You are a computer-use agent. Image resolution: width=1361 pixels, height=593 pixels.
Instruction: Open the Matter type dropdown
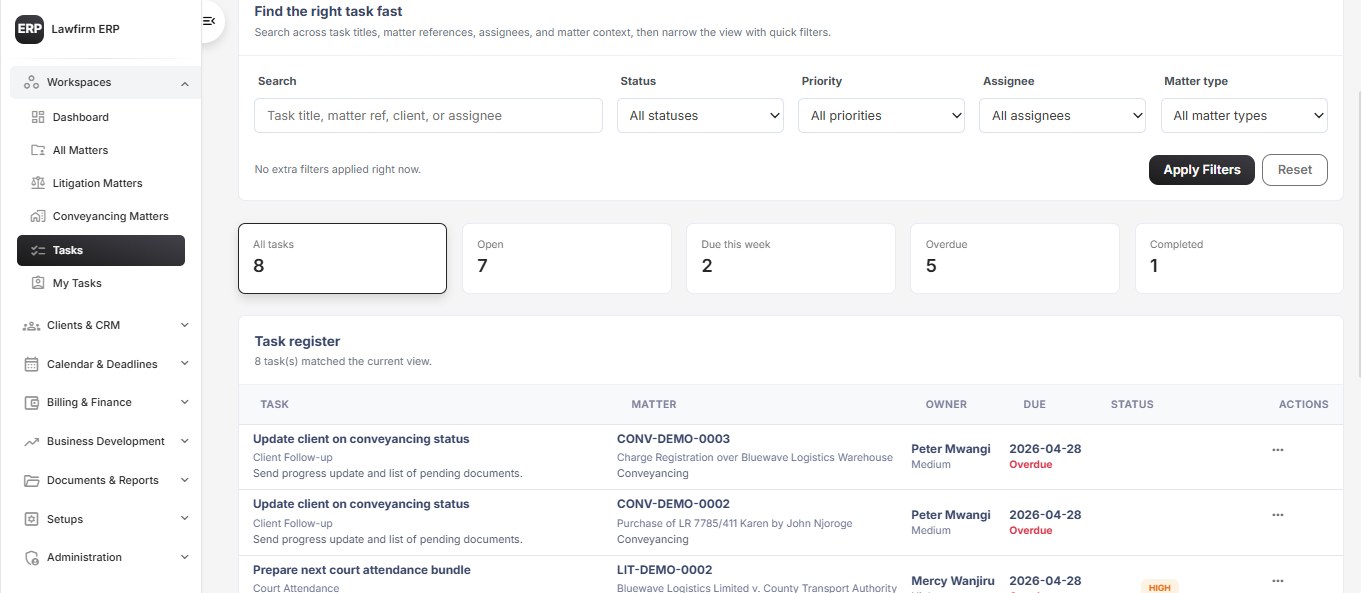pyautogui.click(x=1244, y=115)
